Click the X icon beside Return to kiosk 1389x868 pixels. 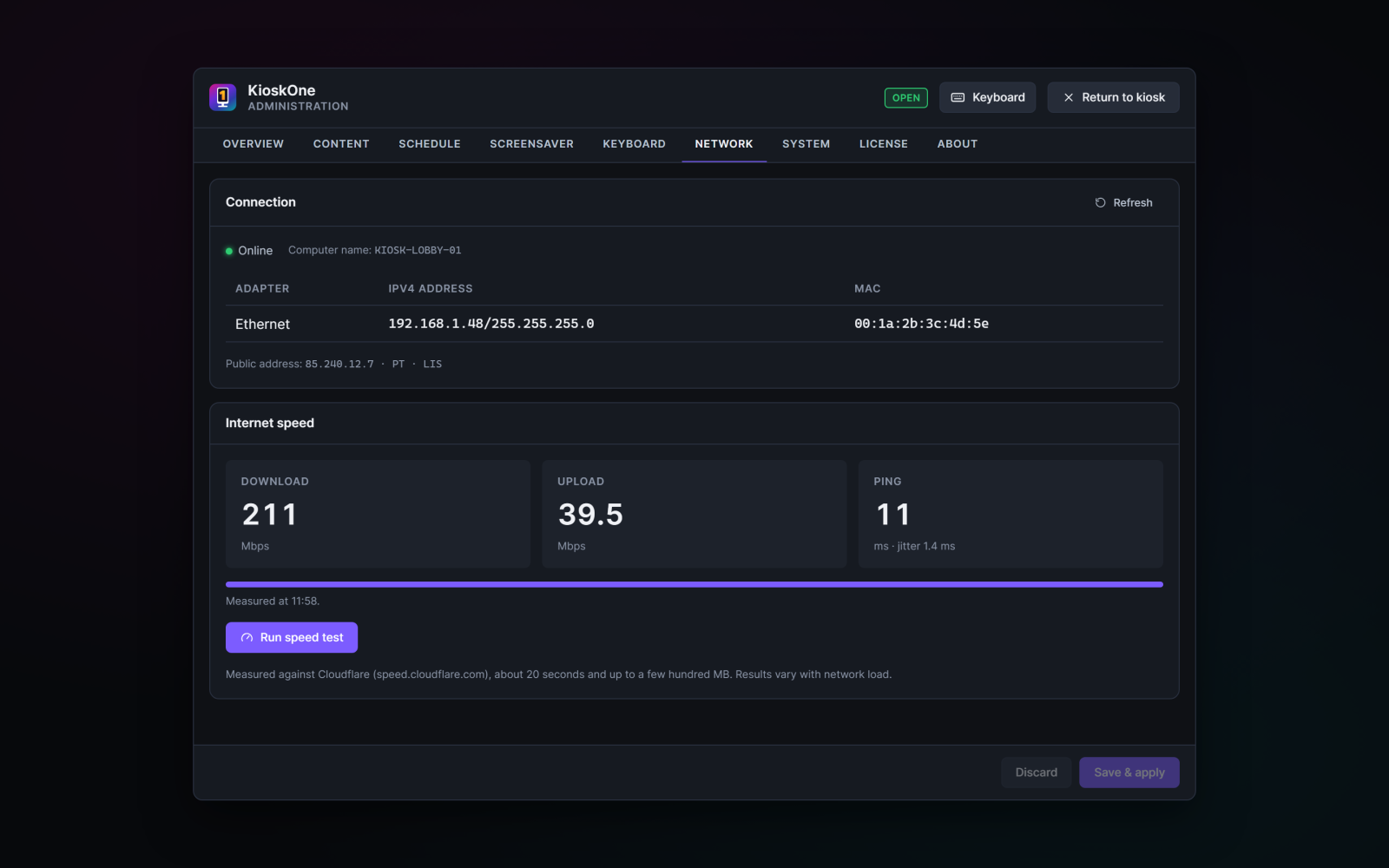tap(1069, 97)
